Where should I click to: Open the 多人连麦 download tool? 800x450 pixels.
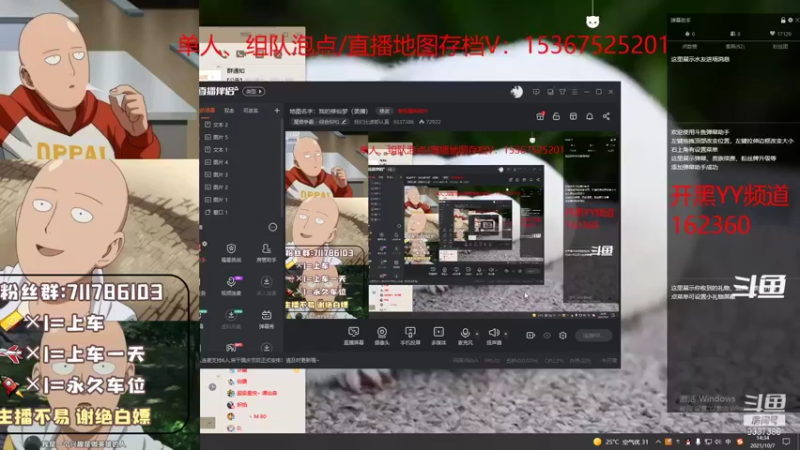(x=266, y=286)
